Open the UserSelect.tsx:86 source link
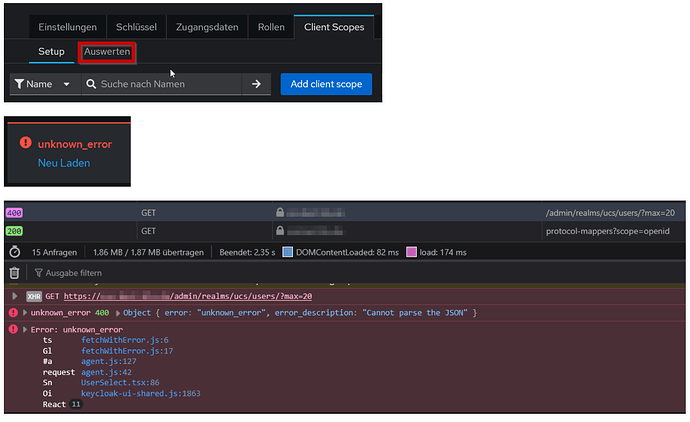The image size is (690, 422). [x=120, y=382]
